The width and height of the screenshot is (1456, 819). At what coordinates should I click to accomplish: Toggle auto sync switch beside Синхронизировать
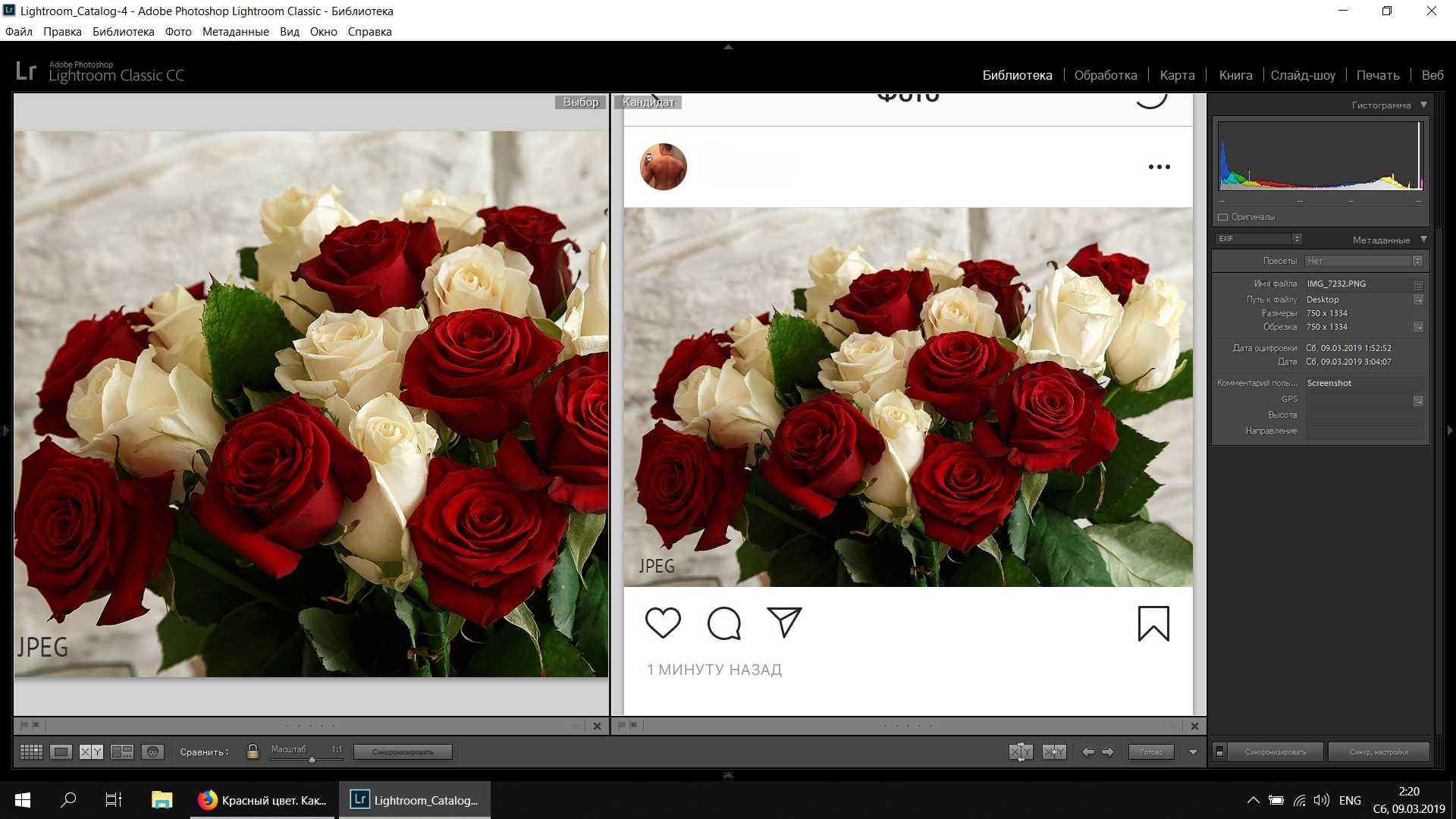(1219, 752)
